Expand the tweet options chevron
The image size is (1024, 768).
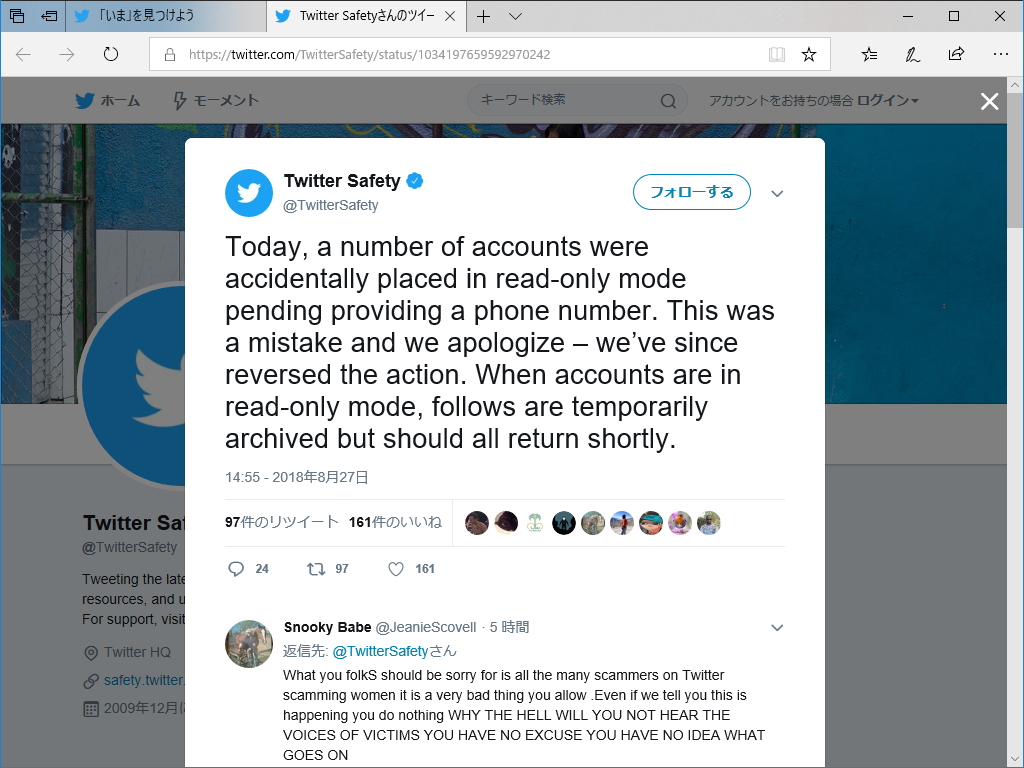click(x=777, y=193)
